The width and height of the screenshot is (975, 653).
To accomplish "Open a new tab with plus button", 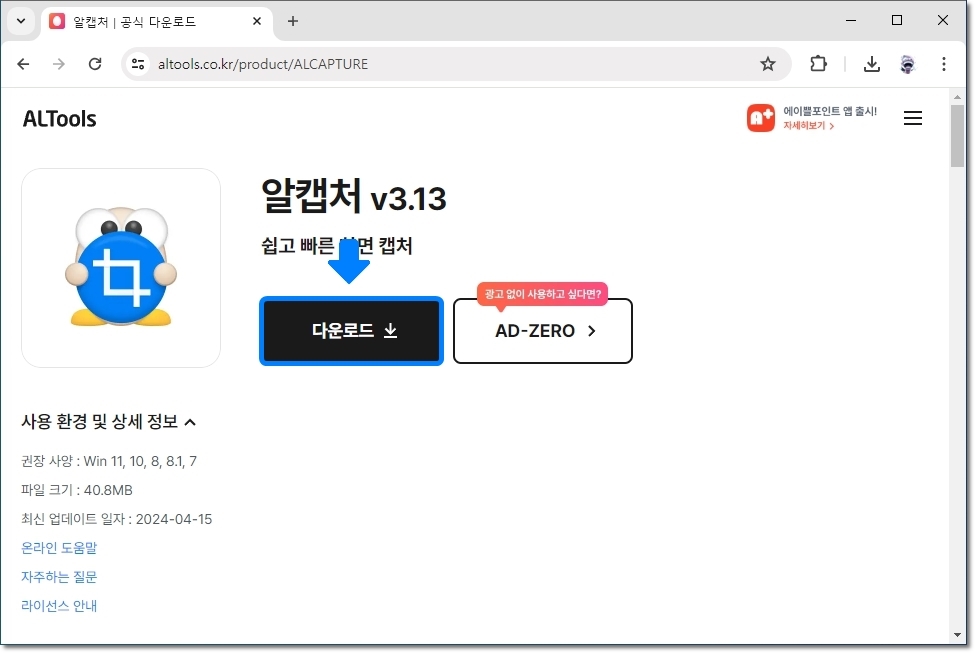I will [293, 21].
